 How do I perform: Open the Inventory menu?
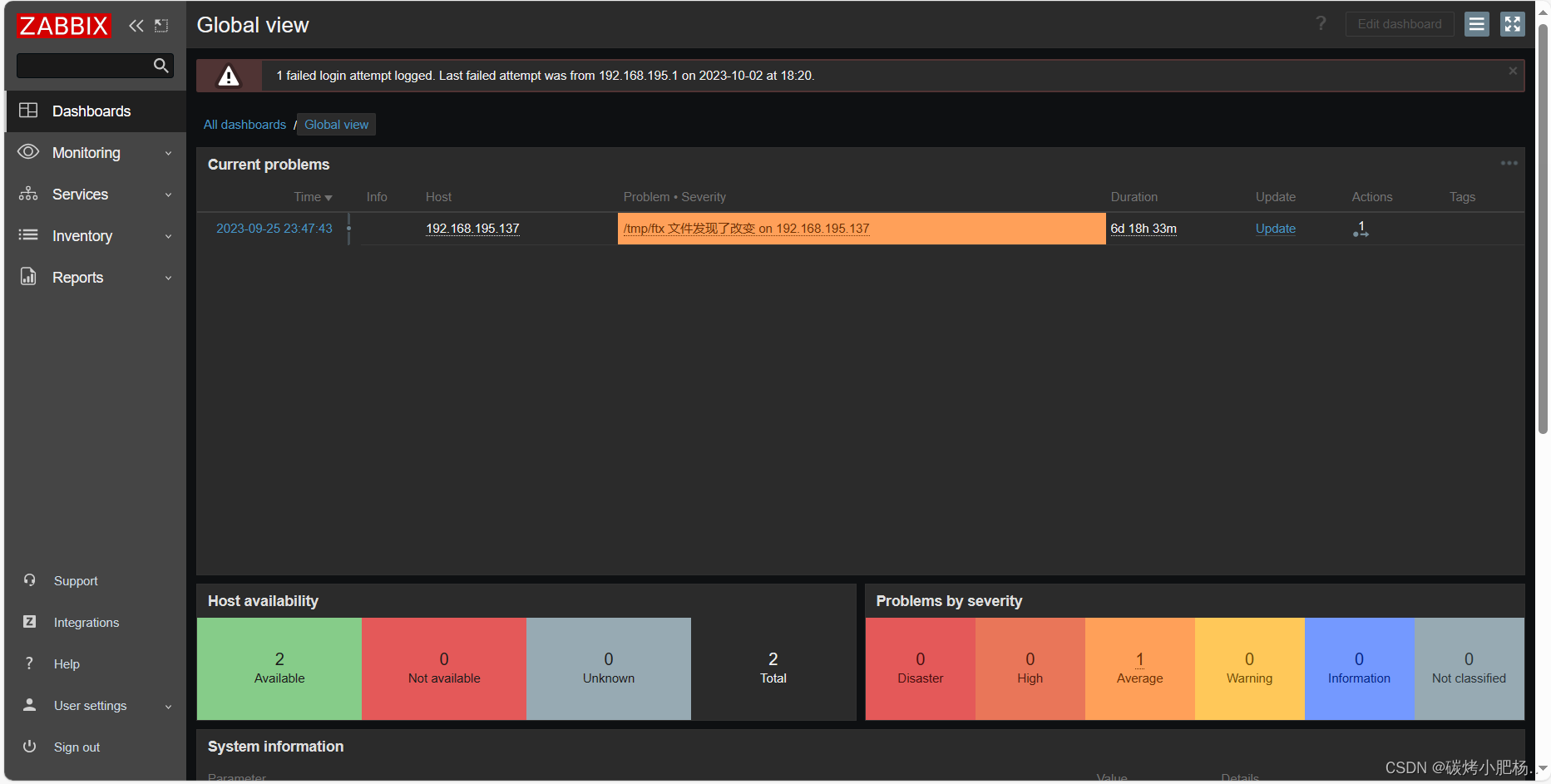tap(96, 236)
